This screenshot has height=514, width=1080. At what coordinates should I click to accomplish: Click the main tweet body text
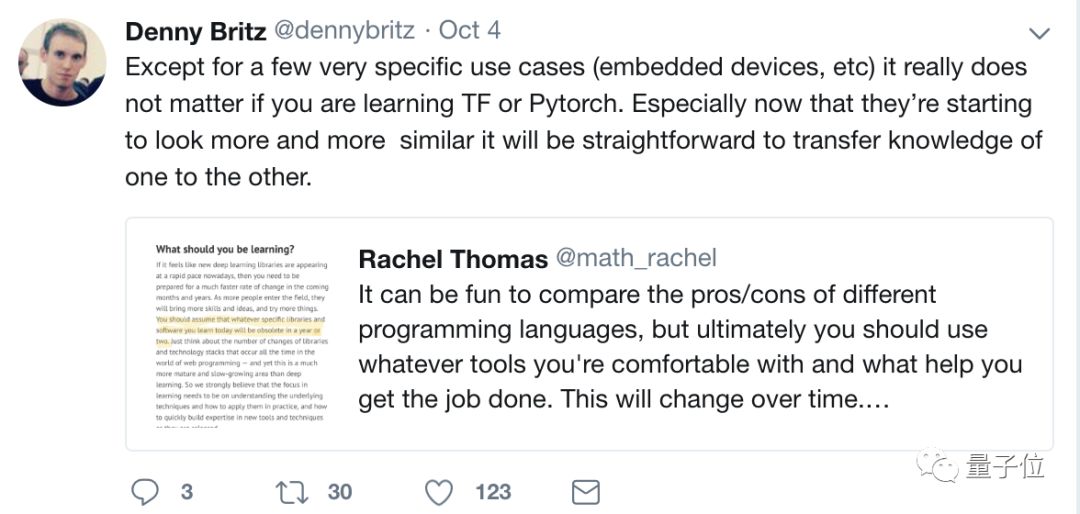pyautogui.click(x=580, y=120)
